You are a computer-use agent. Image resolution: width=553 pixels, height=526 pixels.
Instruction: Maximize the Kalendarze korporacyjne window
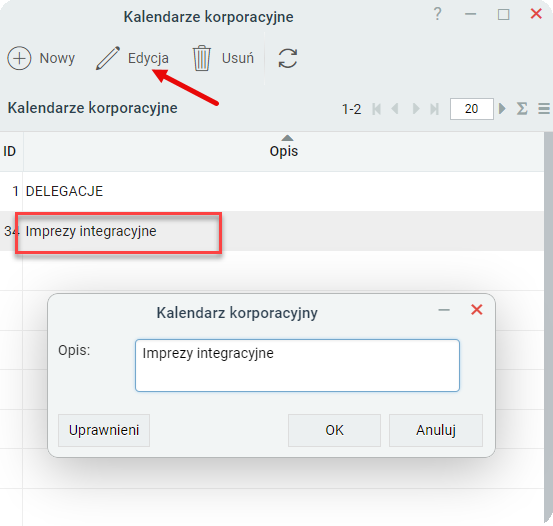(504, 14)
